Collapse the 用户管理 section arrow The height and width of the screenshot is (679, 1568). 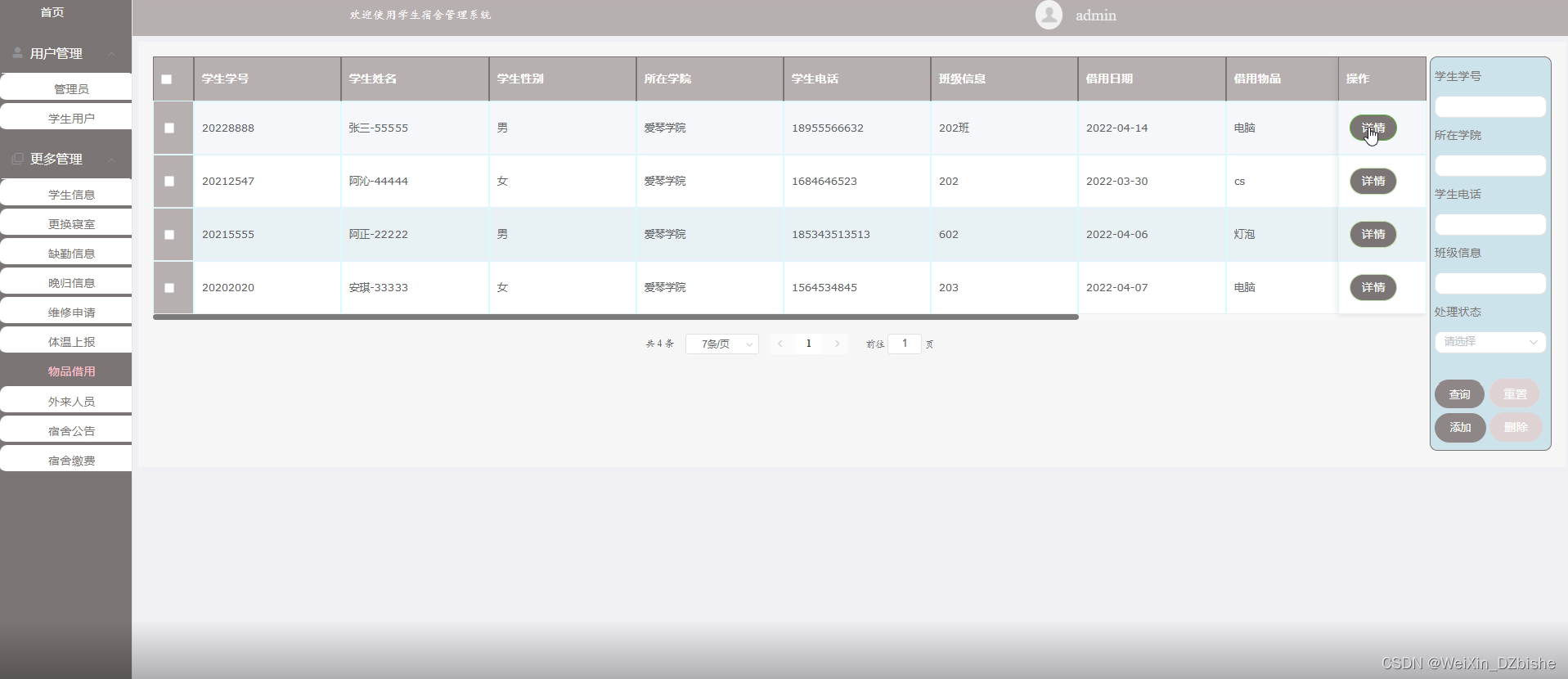tap(111, 54)
